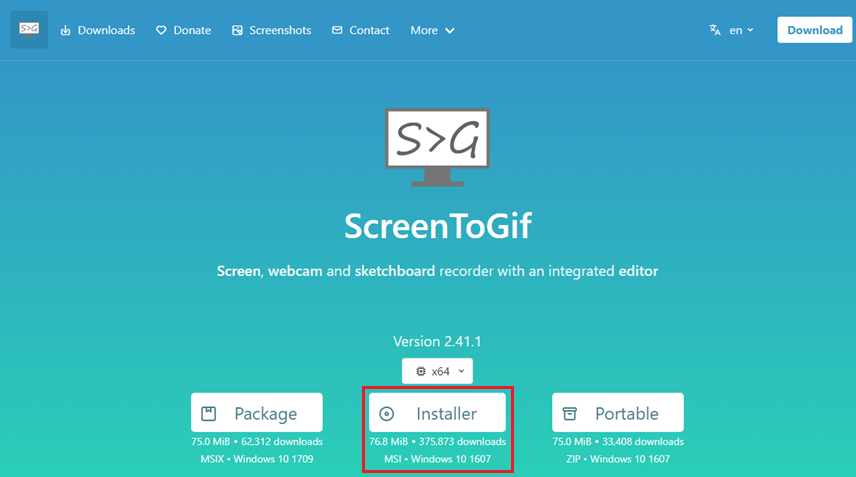Click the Portable archive icon
Screen dimensions: 856x477
570,414
